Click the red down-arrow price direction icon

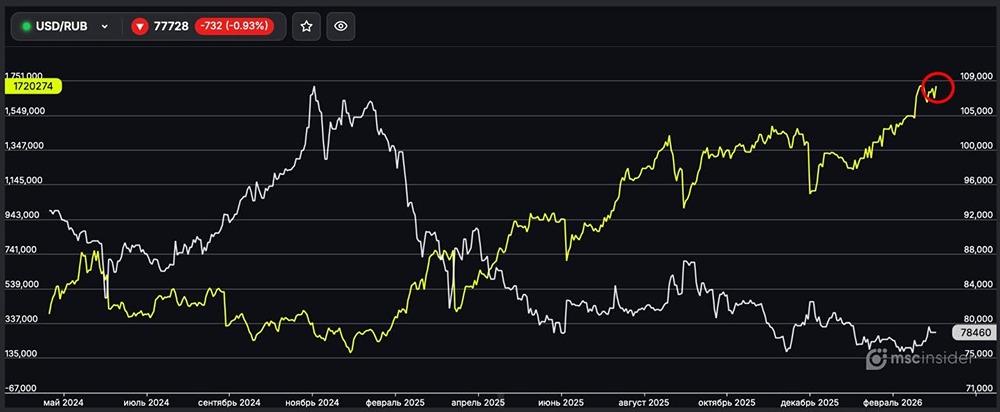140,27
